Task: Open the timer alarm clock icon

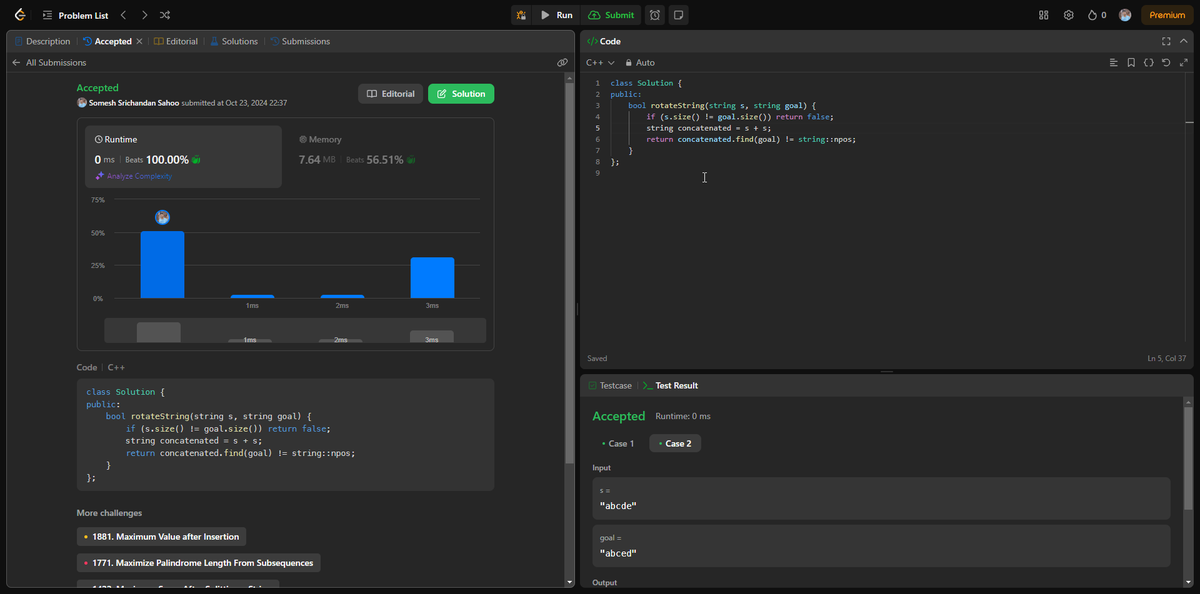Action: [x=655, y=15]
